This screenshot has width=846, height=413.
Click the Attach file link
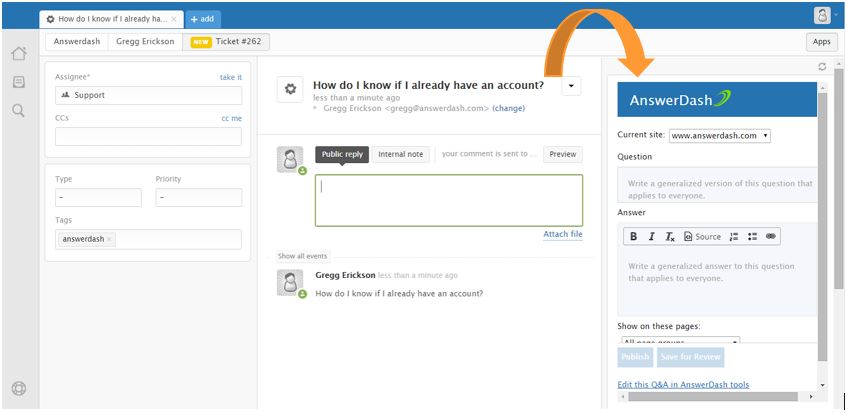coord(563,234)
